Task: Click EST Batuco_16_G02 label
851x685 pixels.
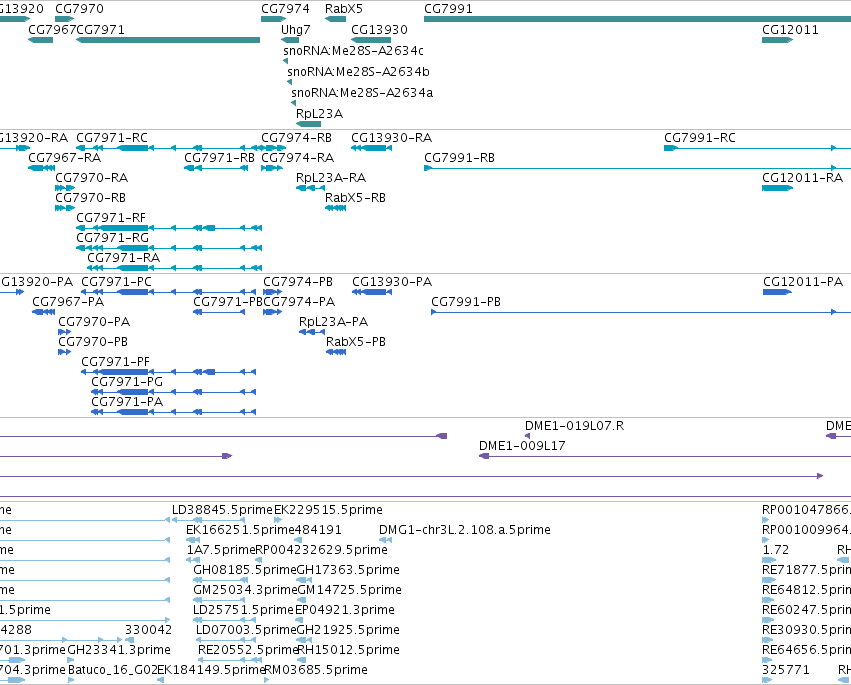Action: [112, 670]
